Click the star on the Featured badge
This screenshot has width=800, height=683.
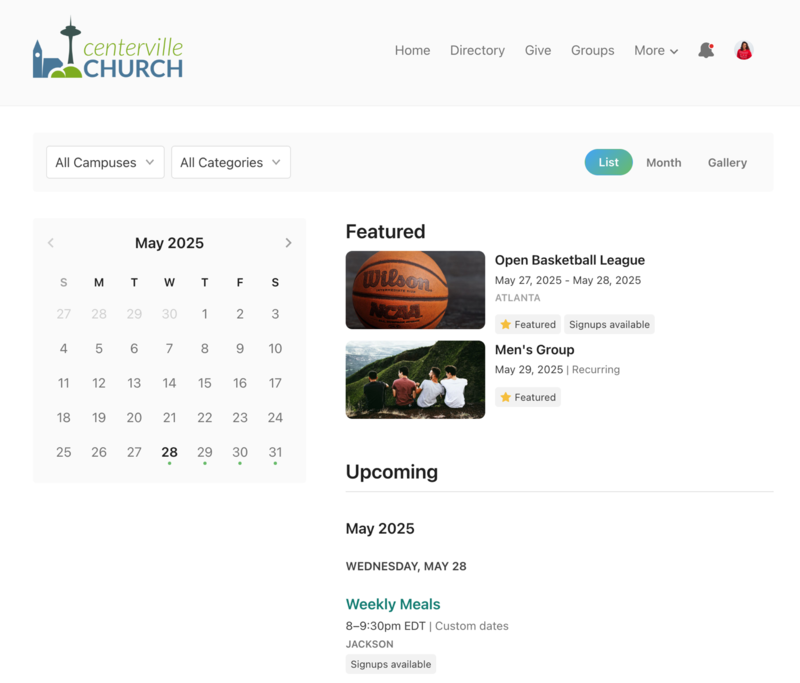pos(506,324)
